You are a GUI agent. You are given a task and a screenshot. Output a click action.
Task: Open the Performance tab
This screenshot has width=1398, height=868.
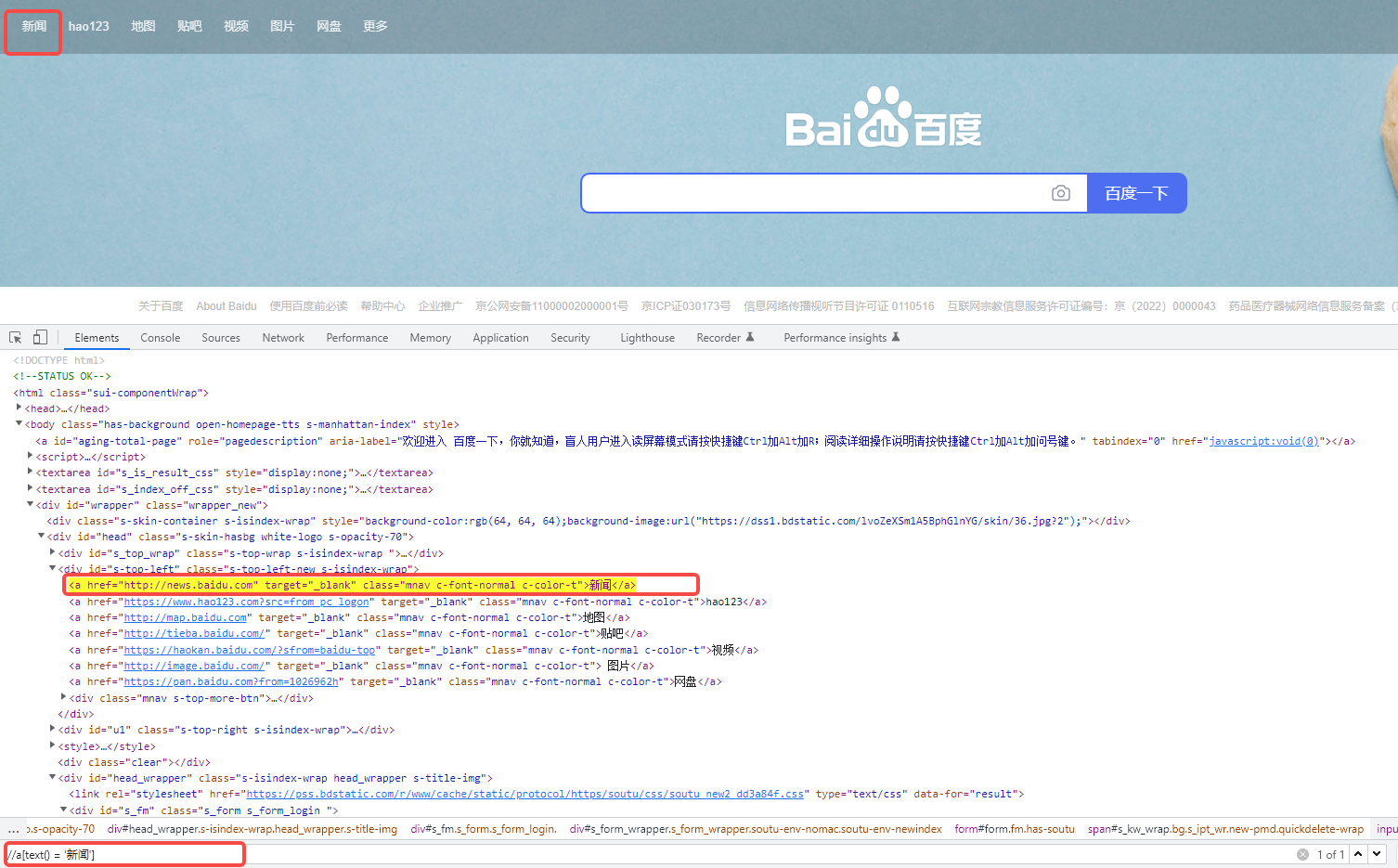coord(357,338)
